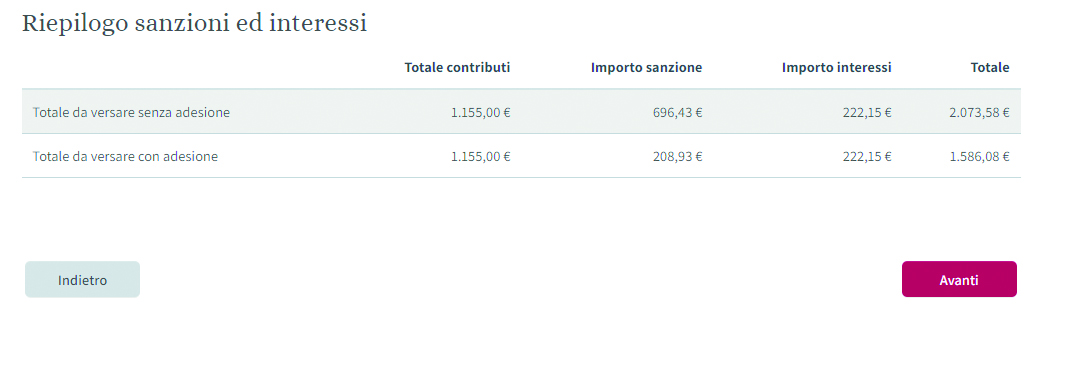
Task: Click the 2.073,58 € total amount
Action: (979, 112)
